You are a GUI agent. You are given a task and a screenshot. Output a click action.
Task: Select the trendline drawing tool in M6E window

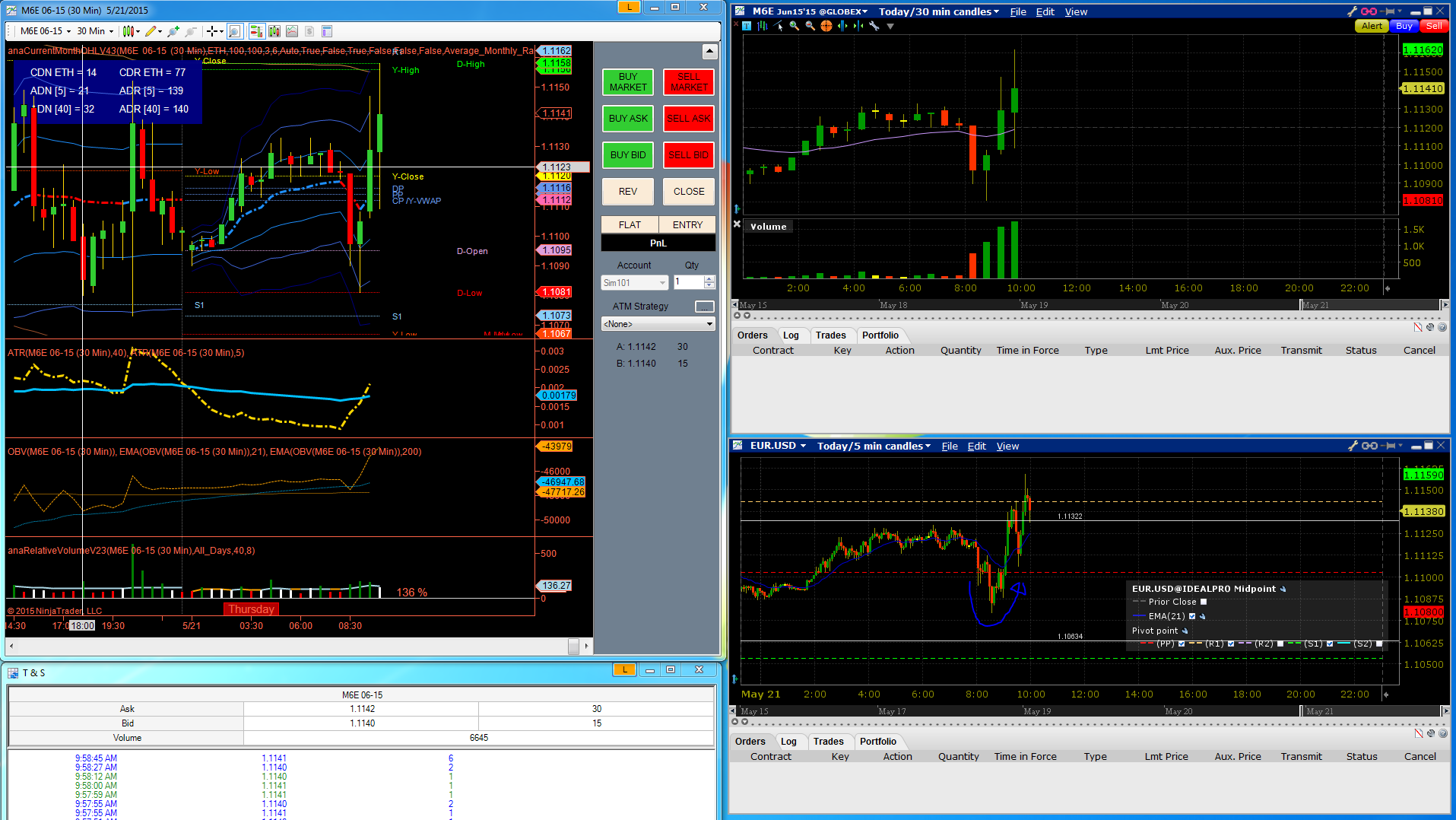pyautogui.click(x=779, y=26)
